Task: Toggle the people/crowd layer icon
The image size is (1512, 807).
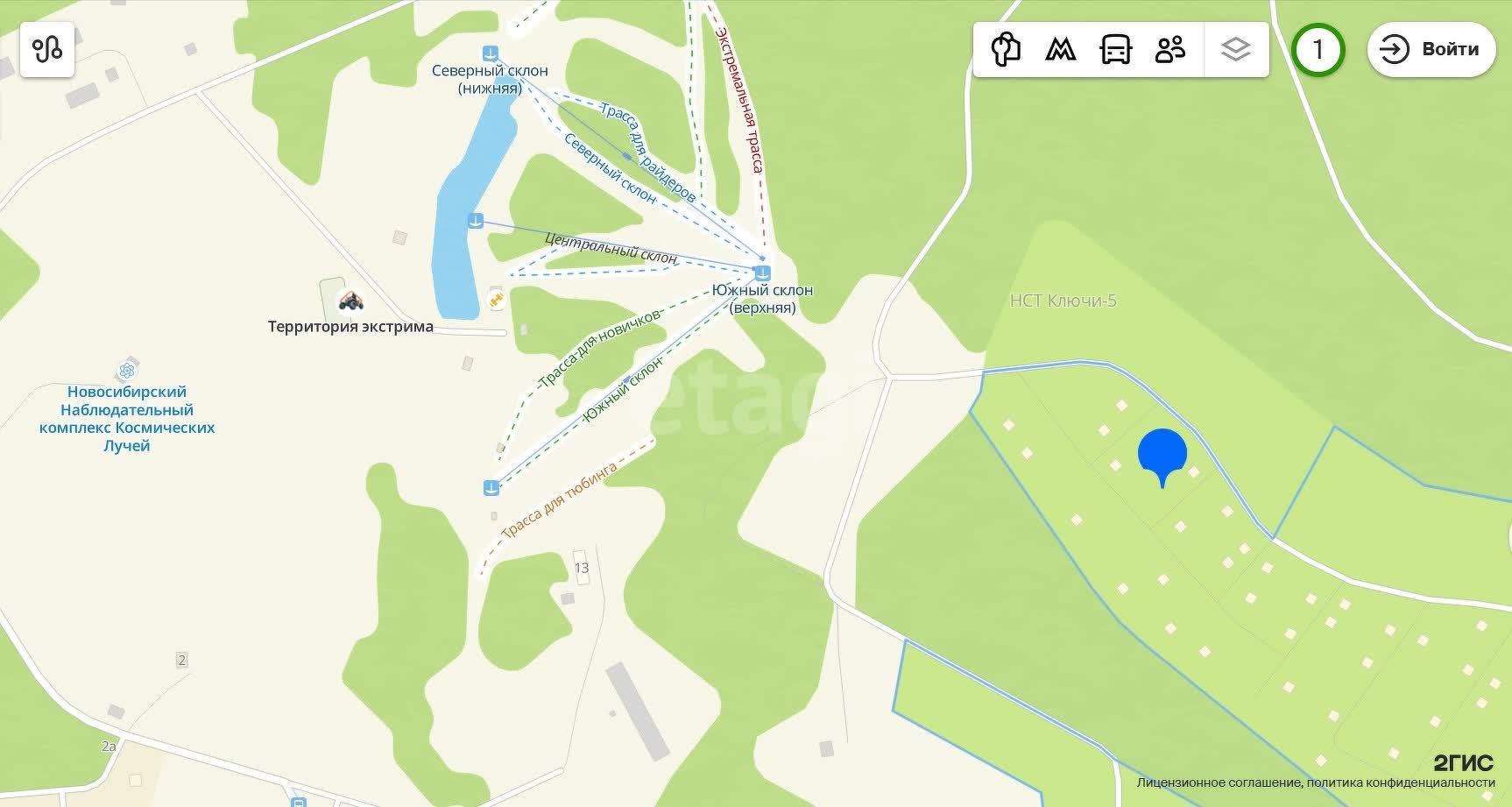Action: [x=1170, y=49]
